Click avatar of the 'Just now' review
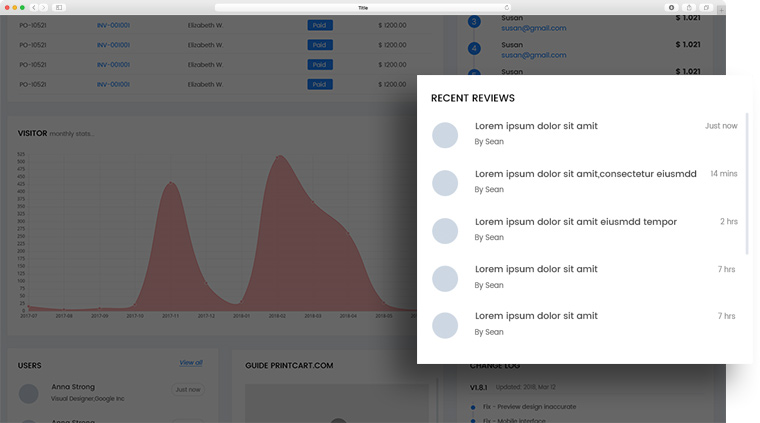The height and width of the screenshot is (423, 760). point(445,135)
